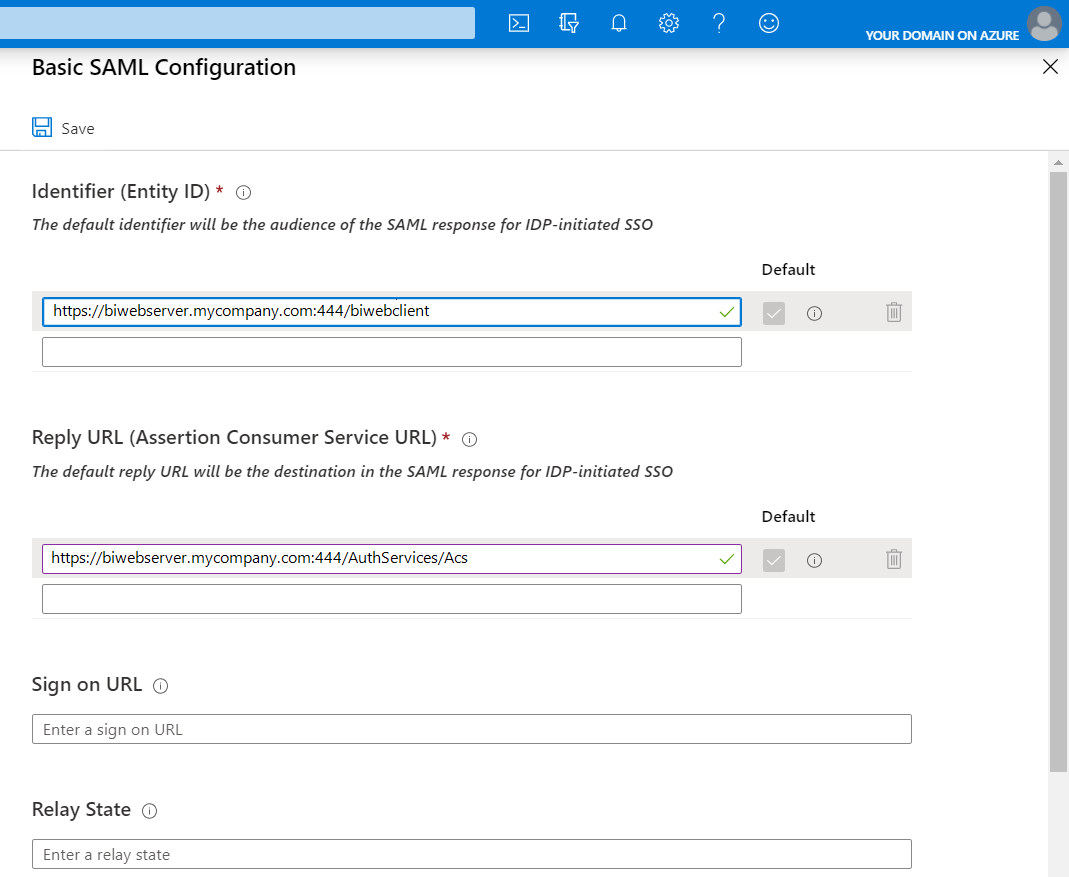The width and height of the screenshot is (1069, 877).
Task: Click the vertical scrollbar up arrow
Action: pyautogui.click(x=1058, y=161)
